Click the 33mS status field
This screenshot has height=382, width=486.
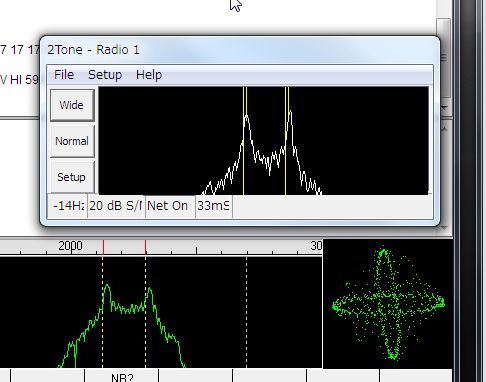point(214,206)
